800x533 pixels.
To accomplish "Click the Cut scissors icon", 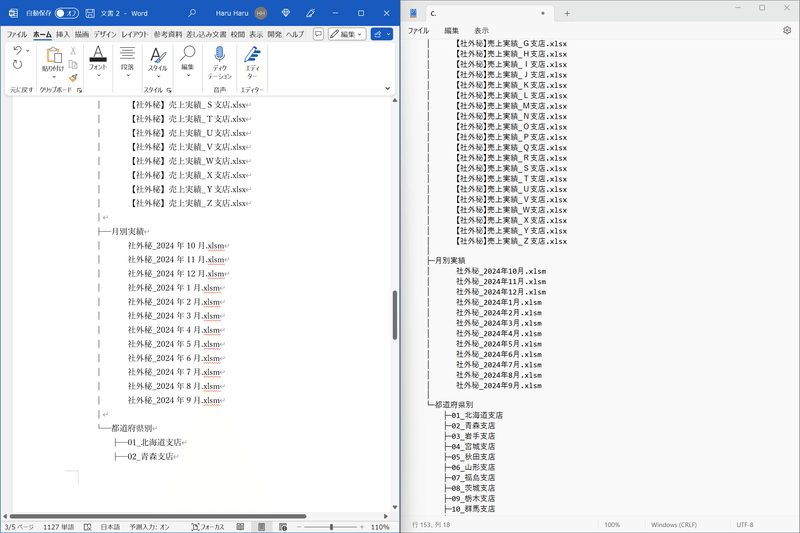I will click(73, 50).
